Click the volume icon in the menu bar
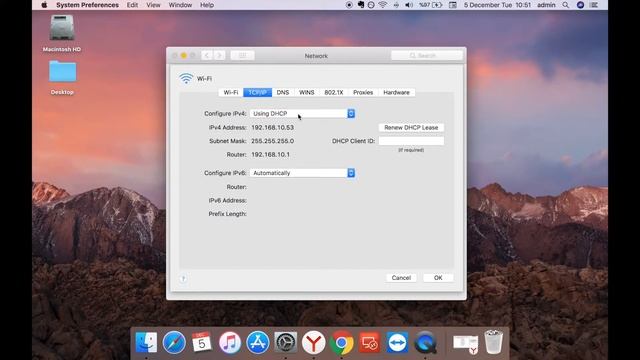 tap(409, 5)
